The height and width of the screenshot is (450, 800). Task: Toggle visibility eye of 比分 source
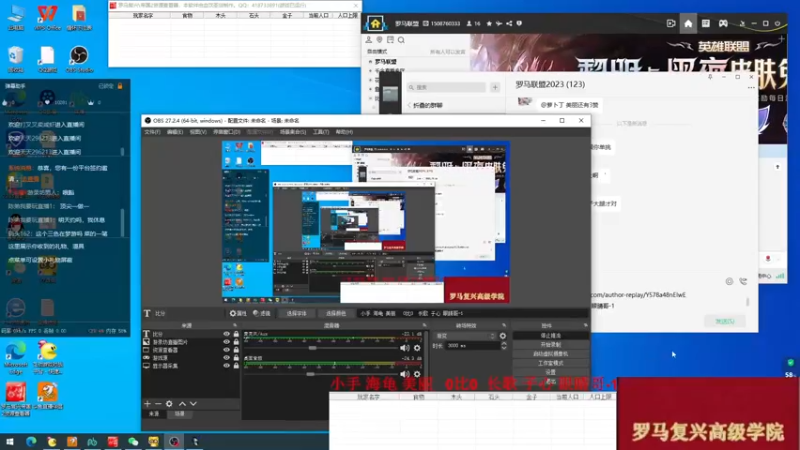click(x=226, y=334)
